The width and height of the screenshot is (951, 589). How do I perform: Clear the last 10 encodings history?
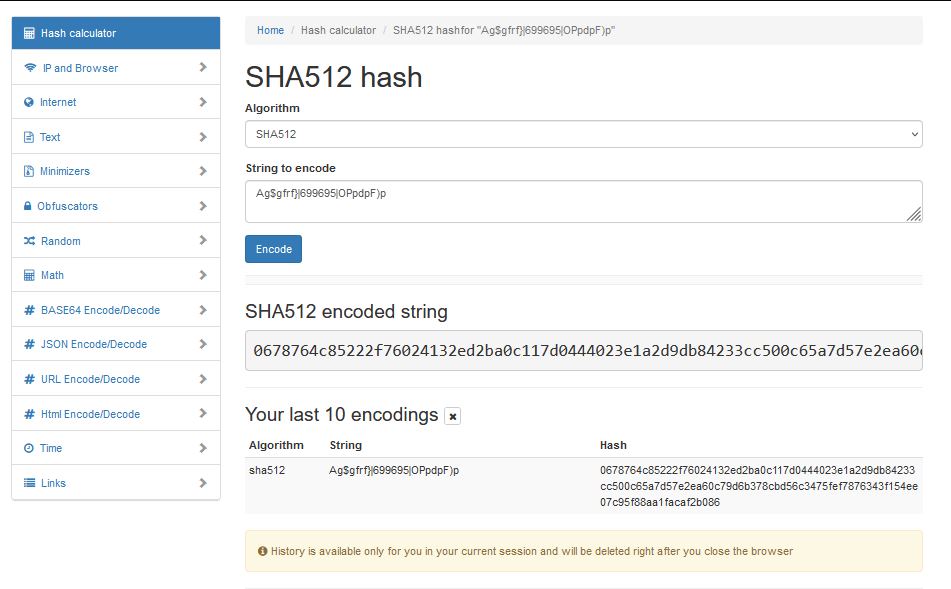pyautogui.click(x=452, y=416)
